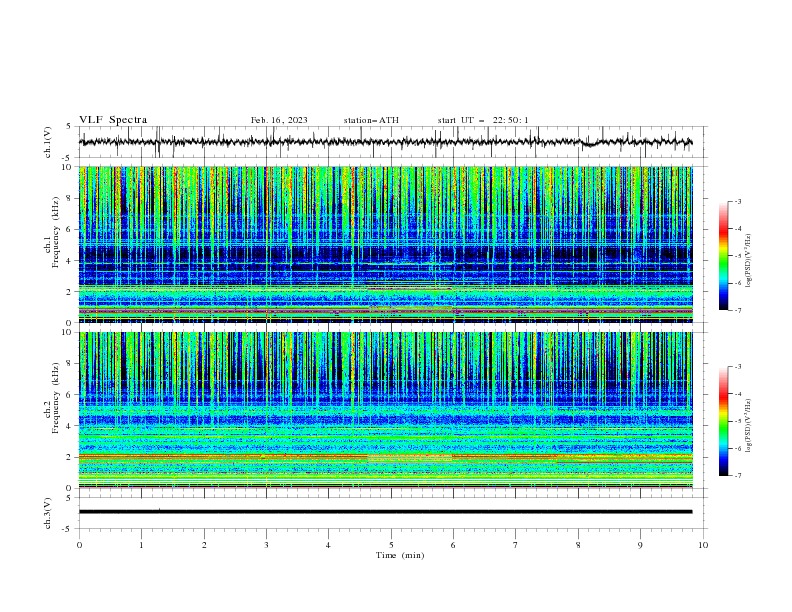
Task: Click time axis tick label "2"
Action: (204, 545)
